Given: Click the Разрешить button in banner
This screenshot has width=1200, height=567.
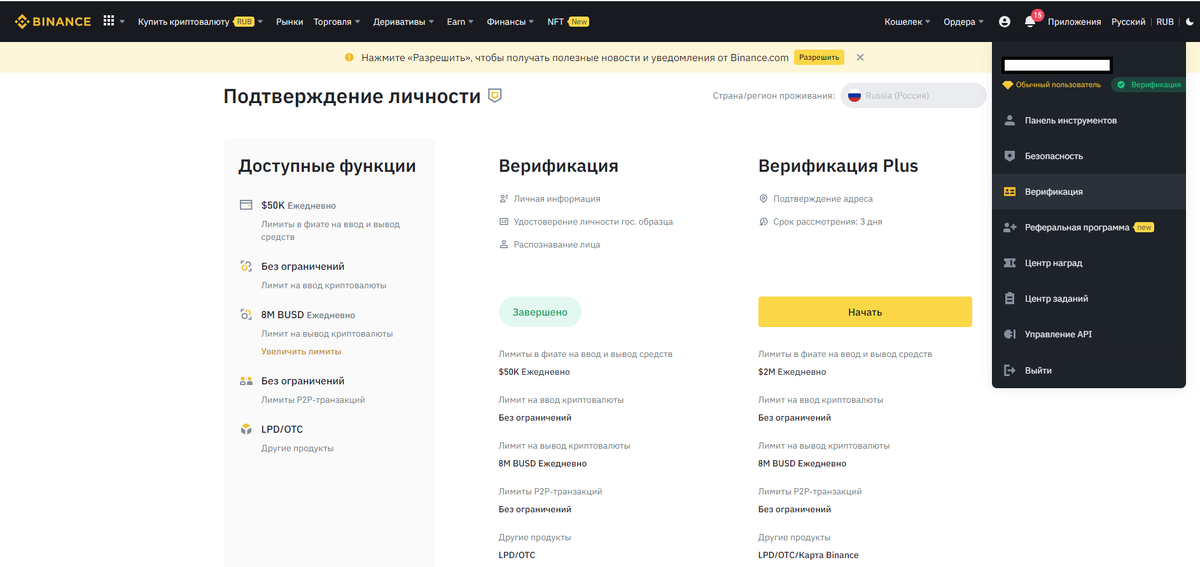Looking at the screenshot, I should 819,58.
